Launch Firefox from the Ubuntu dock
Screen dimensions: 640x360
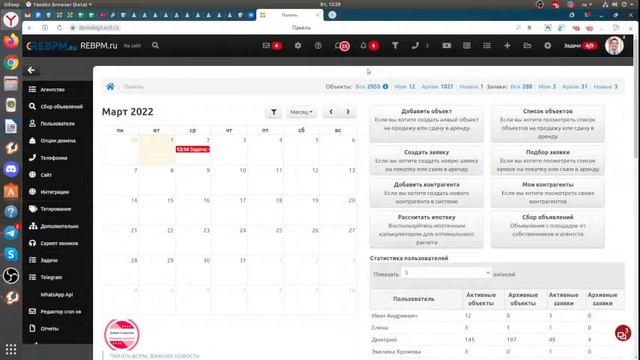pos(11,41)
